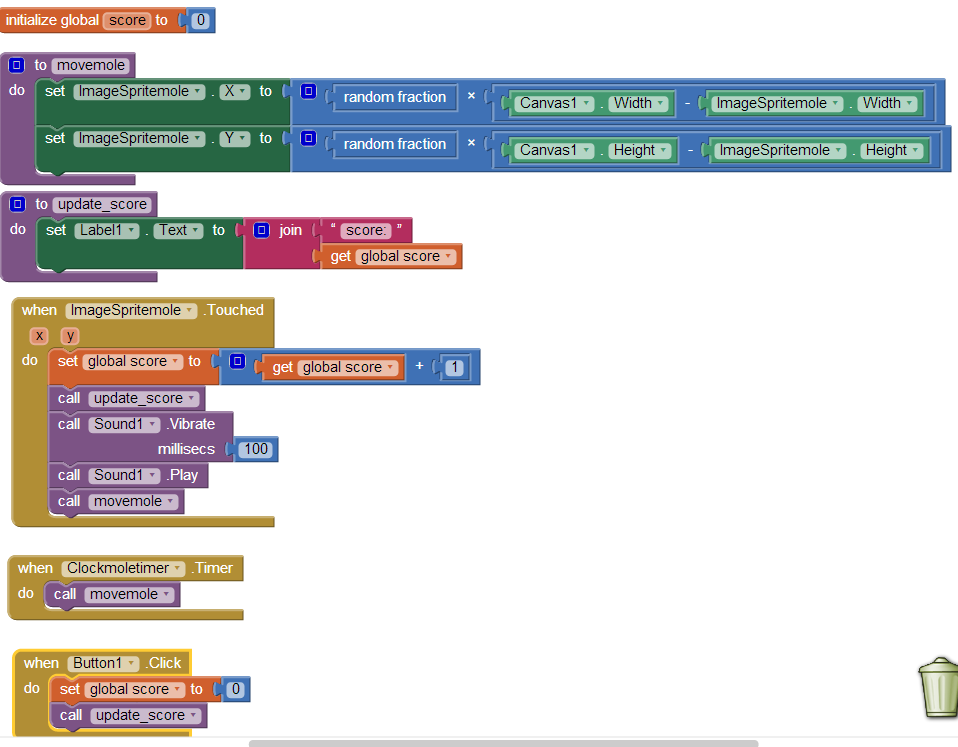Viewport: 958px width, 747px height.
Task: Click mutator icon on Y multiplication block
Action: (309, 138)
